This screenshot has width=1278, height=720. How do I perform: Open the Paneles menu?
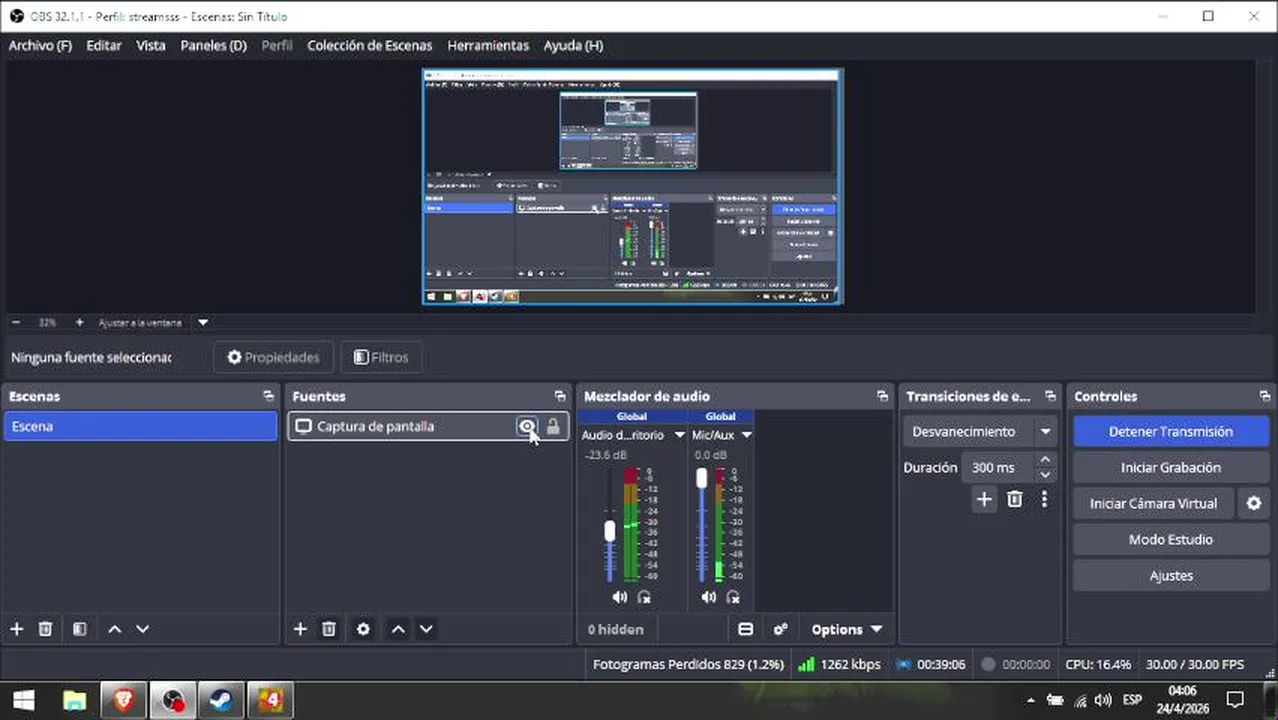[x=213, y=46]
